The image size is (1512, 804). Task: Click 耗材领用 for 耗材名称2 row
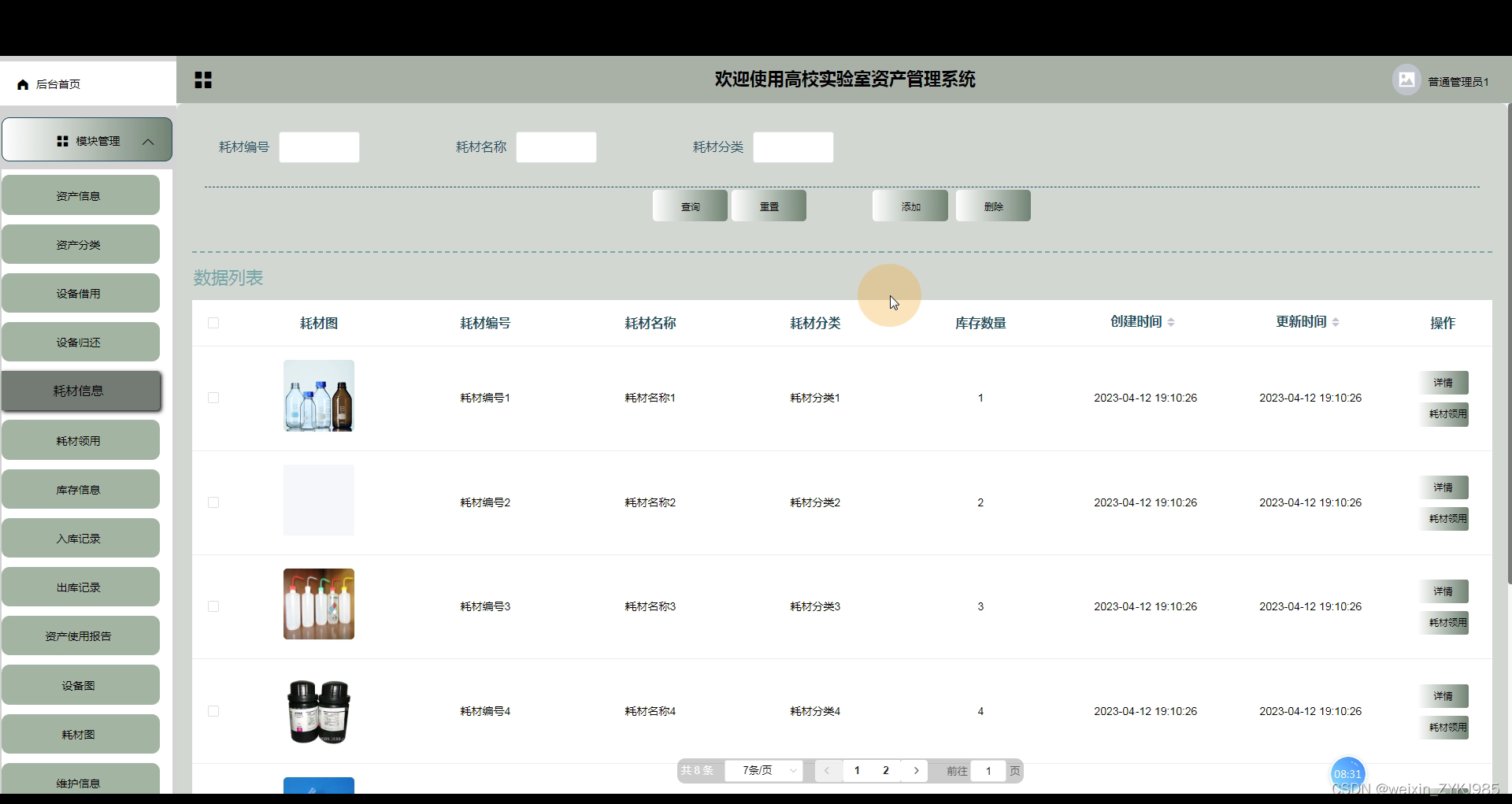1443,519
